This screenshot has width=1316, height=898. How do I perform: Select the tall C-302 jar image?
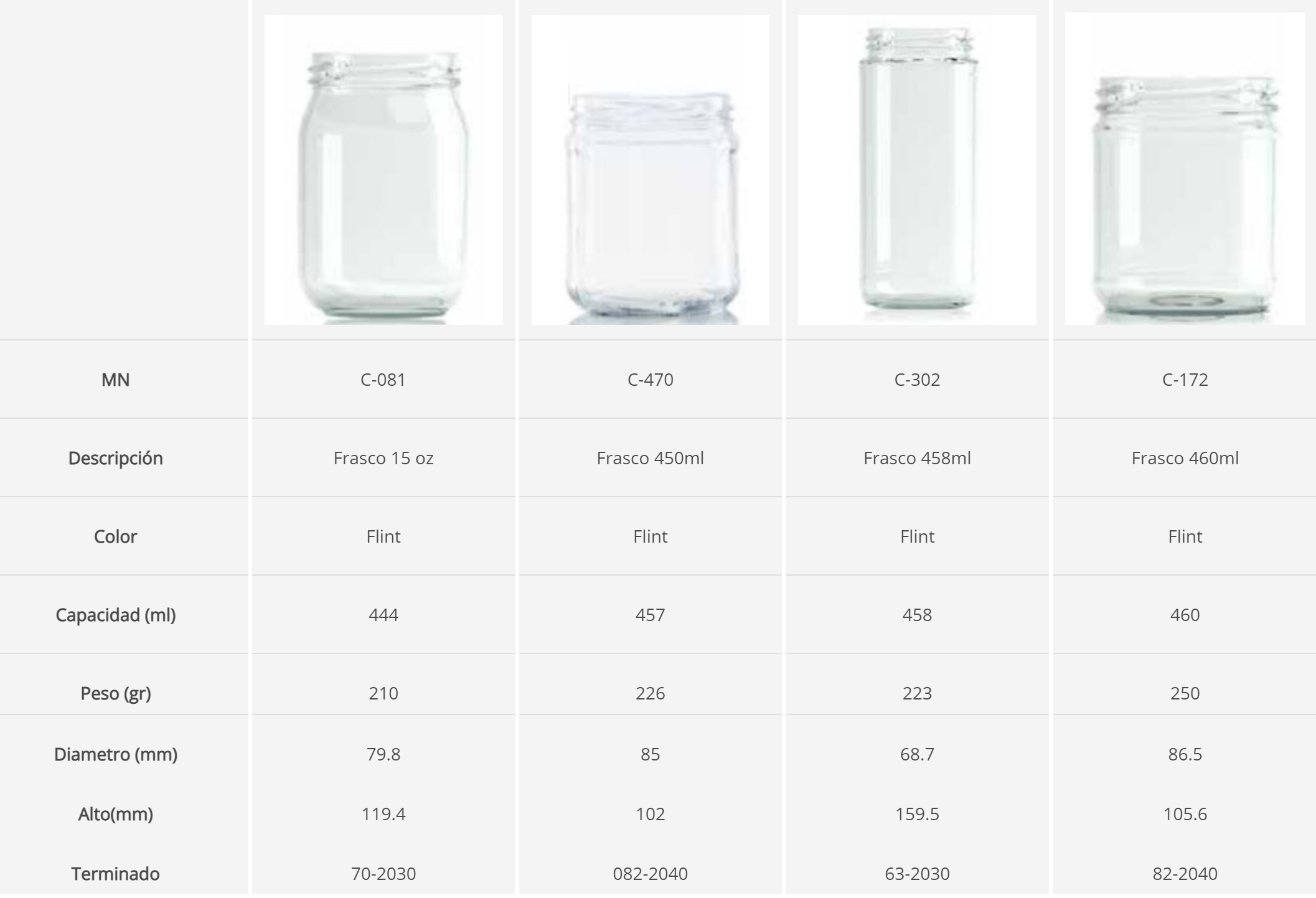click(917, 170)
